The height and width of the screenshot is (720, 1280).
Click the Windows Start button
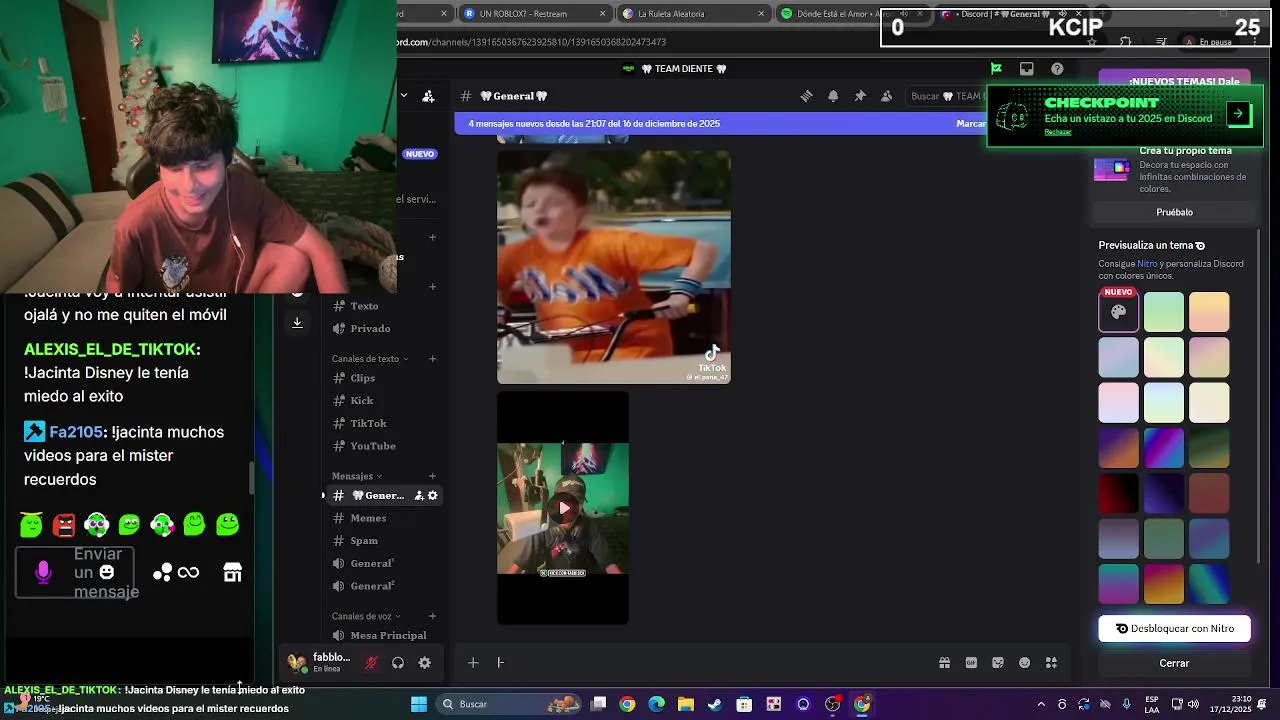[x=419, y=704]
